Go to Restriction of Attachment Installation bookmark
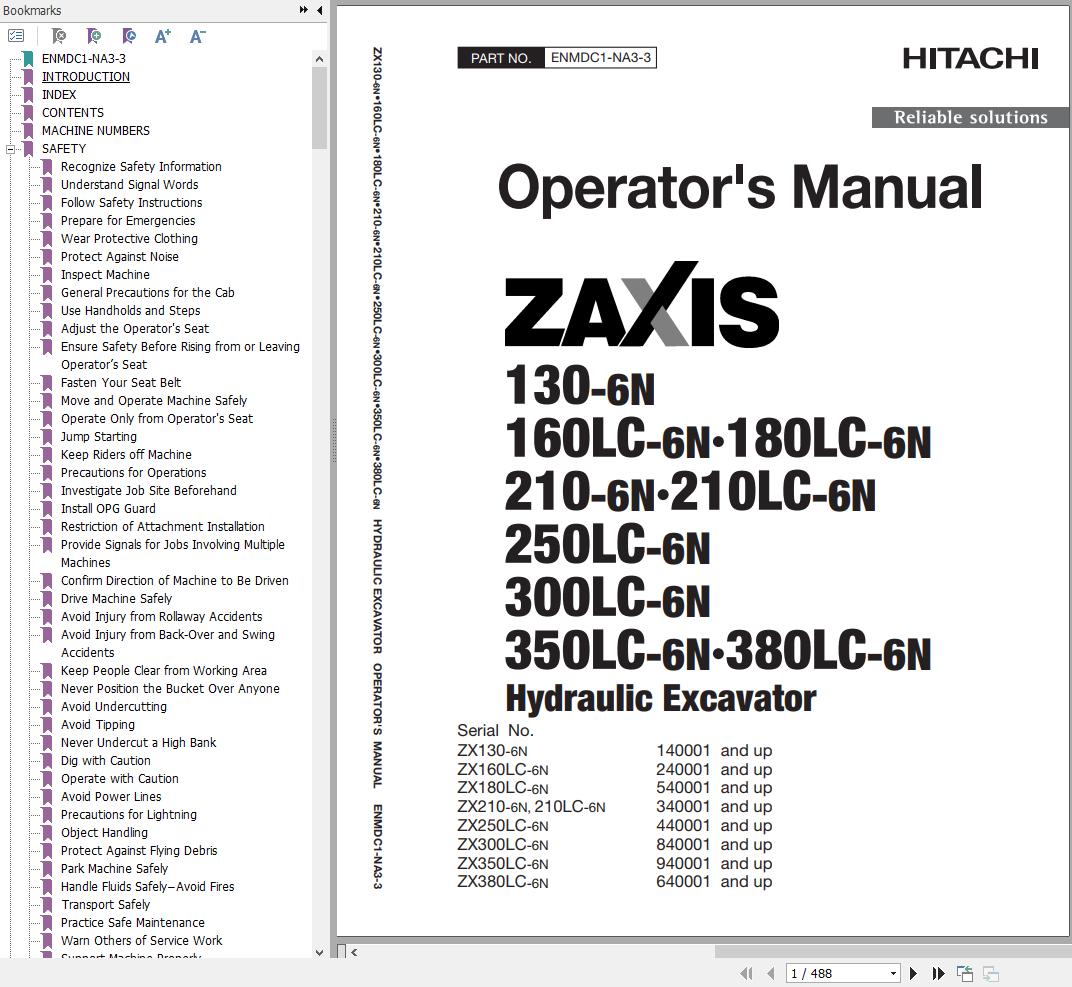 163,526
